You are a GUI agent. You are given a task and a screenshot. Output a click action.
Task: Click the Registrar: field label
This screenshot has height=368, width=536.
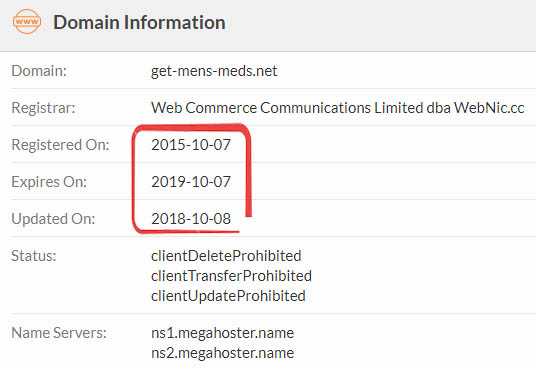(x=43, y=108)
